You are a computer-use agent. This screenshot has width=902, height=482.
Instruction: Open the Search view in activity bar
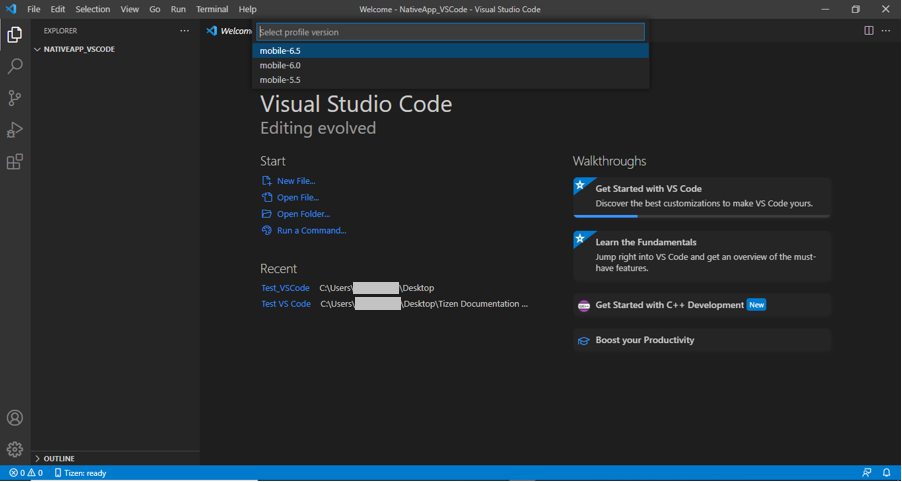coord(15,66)
